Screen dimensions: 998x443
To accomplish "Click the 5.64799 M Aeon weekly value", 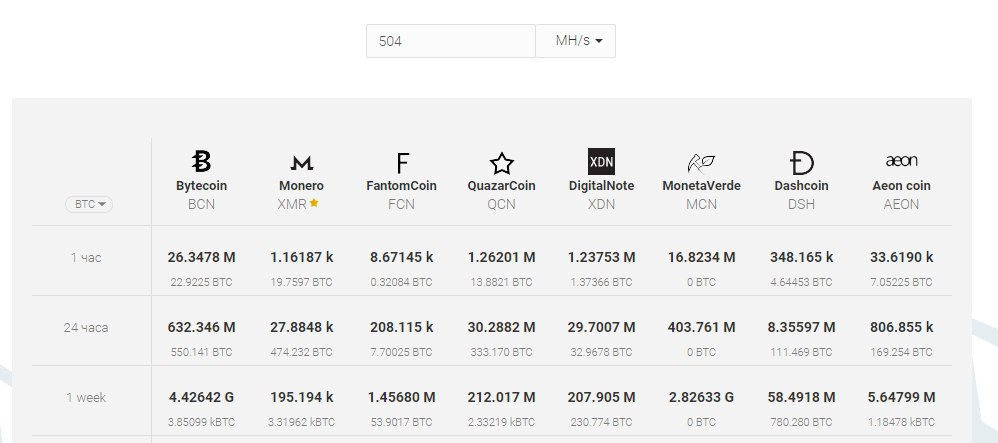I will click(x=901, y=398).
